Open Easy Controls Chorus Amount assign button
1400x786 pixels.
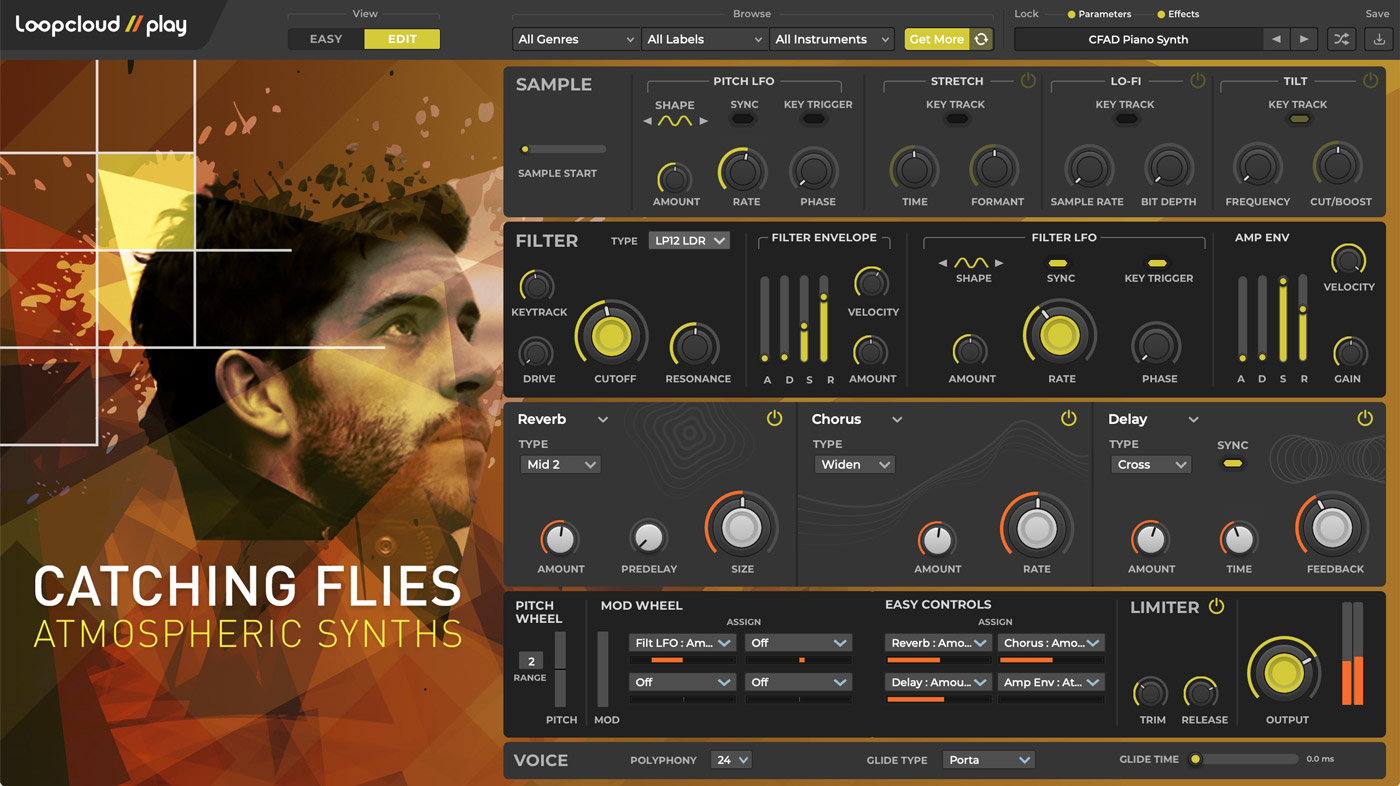point(1051,643)
